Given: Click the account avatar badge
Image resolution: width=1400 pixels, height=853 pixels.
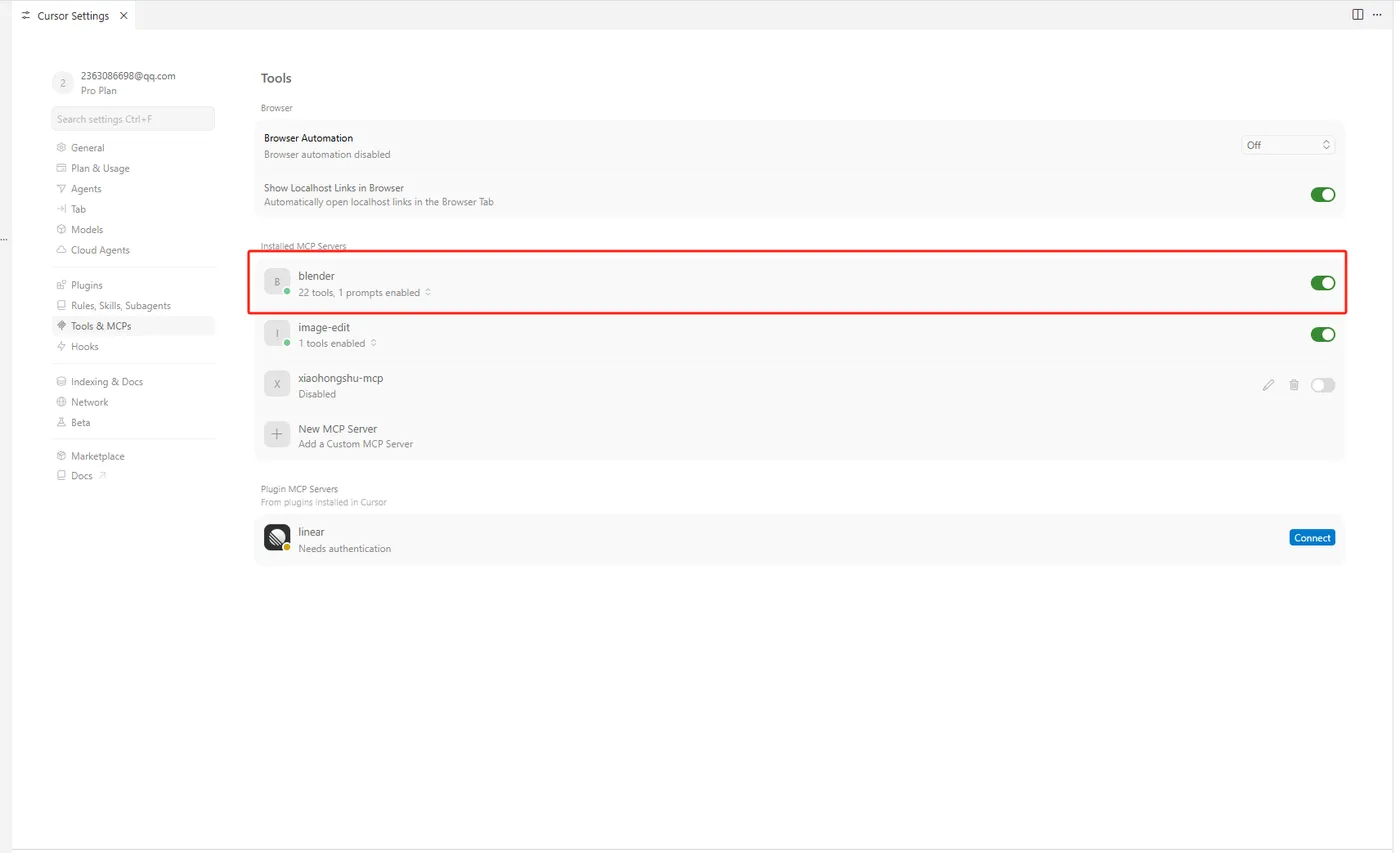Looking at the screenshot, I should click(x=63, y=83).
